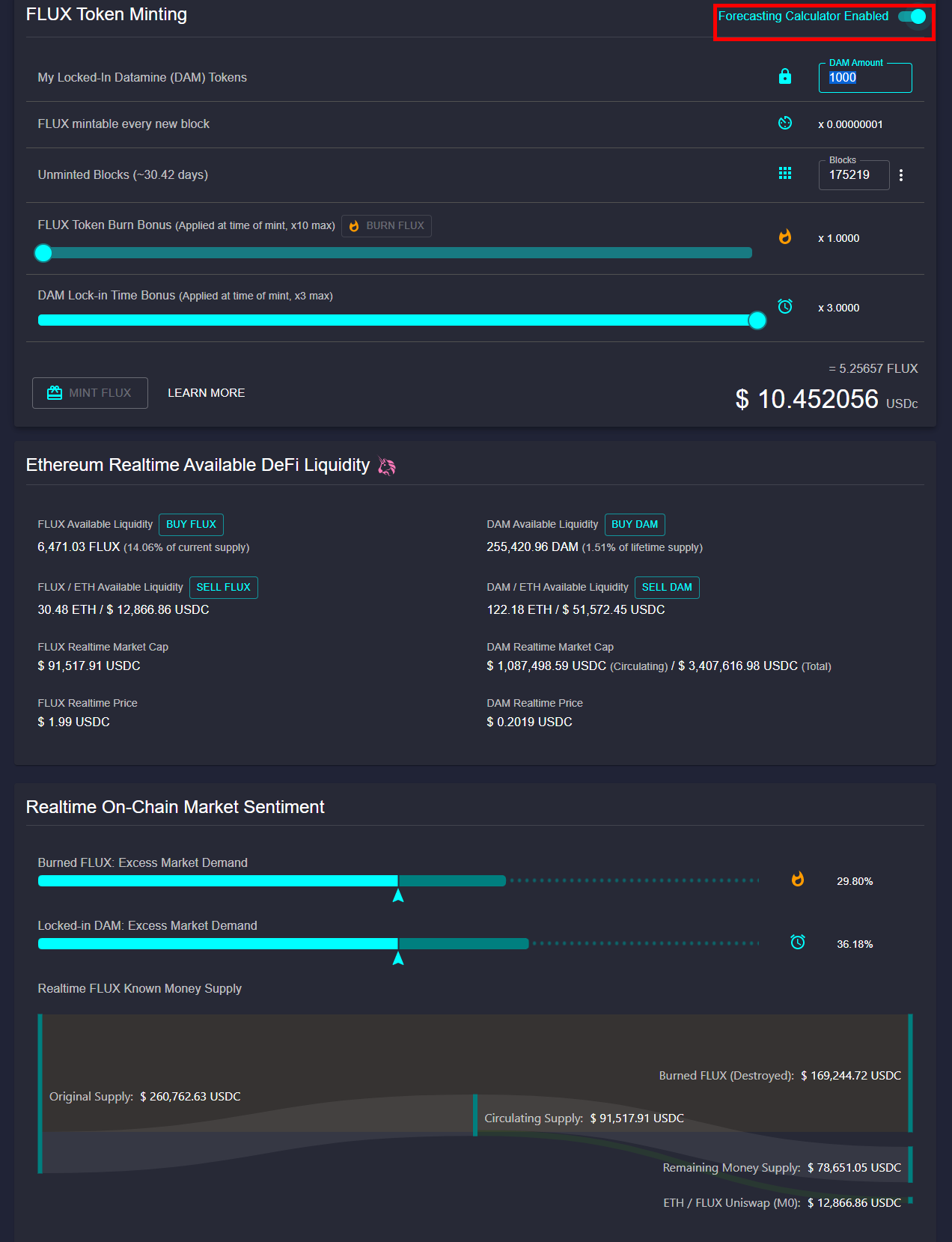This screenshot has height=1242, width=952.
Task: Open the LEARN MORE link
Action: [x=207, y=393]
